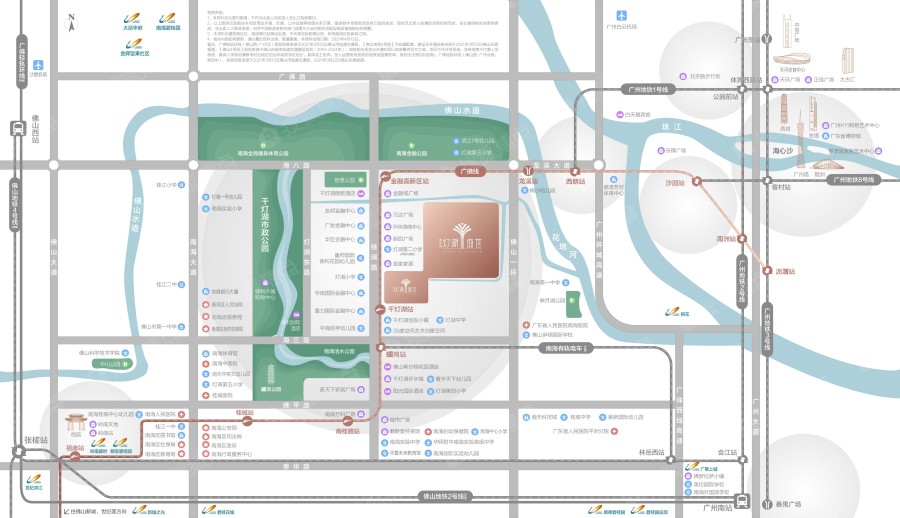Image resolution: width=900 pixels, height=518 pixels.
Task: Click the 西朗站 station marker
Action: [575, 171]
